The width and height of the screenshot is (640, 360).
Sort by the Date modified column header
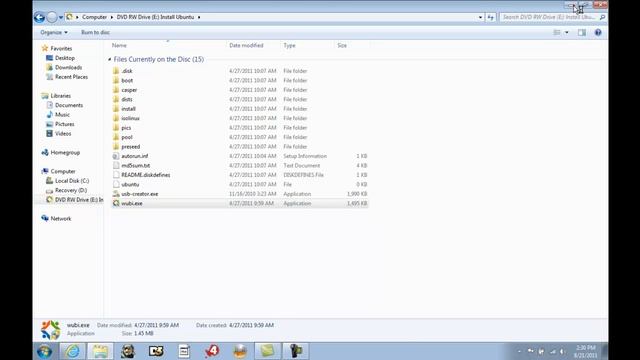(x=246, y=45)
